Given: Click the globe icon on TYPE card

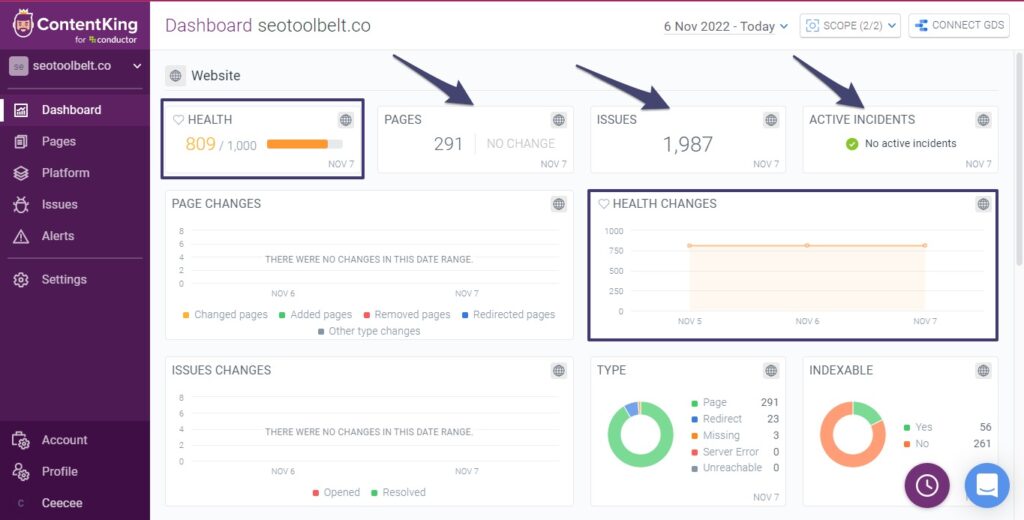Looking at the screenshot, I should [x=771, y=370].
